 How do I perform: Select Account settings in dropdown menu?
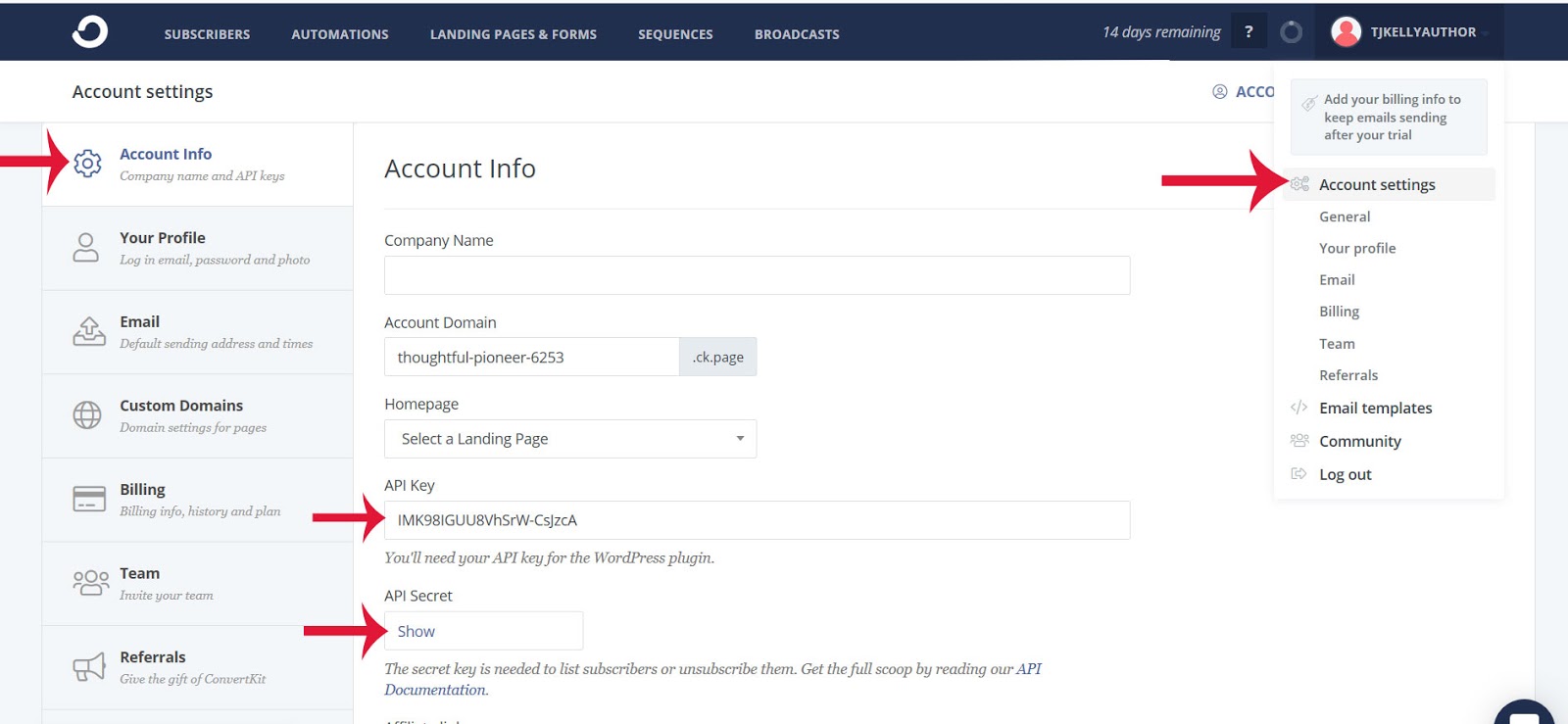coord(1389,184)
